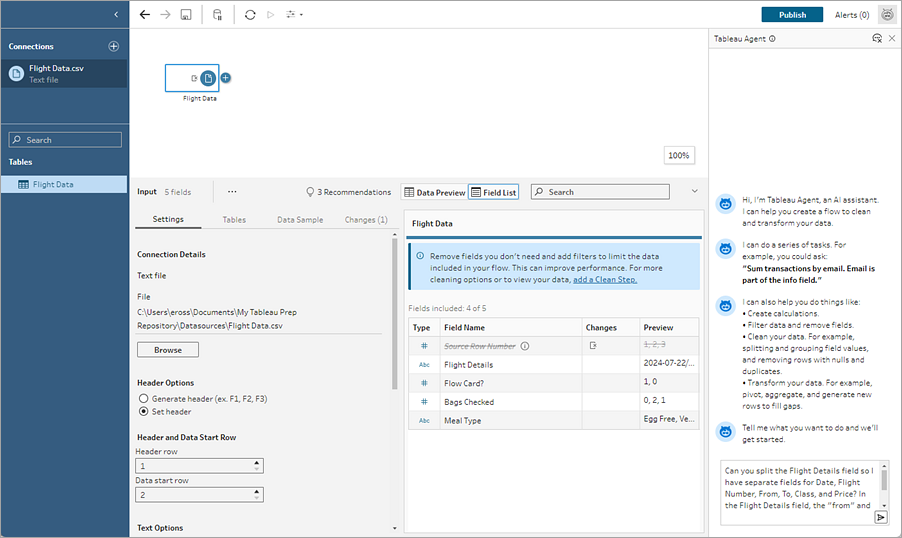Click the save flow icon
Image resolution: width=902 pixels, height=538 pixels.
[x=186, y=15]
